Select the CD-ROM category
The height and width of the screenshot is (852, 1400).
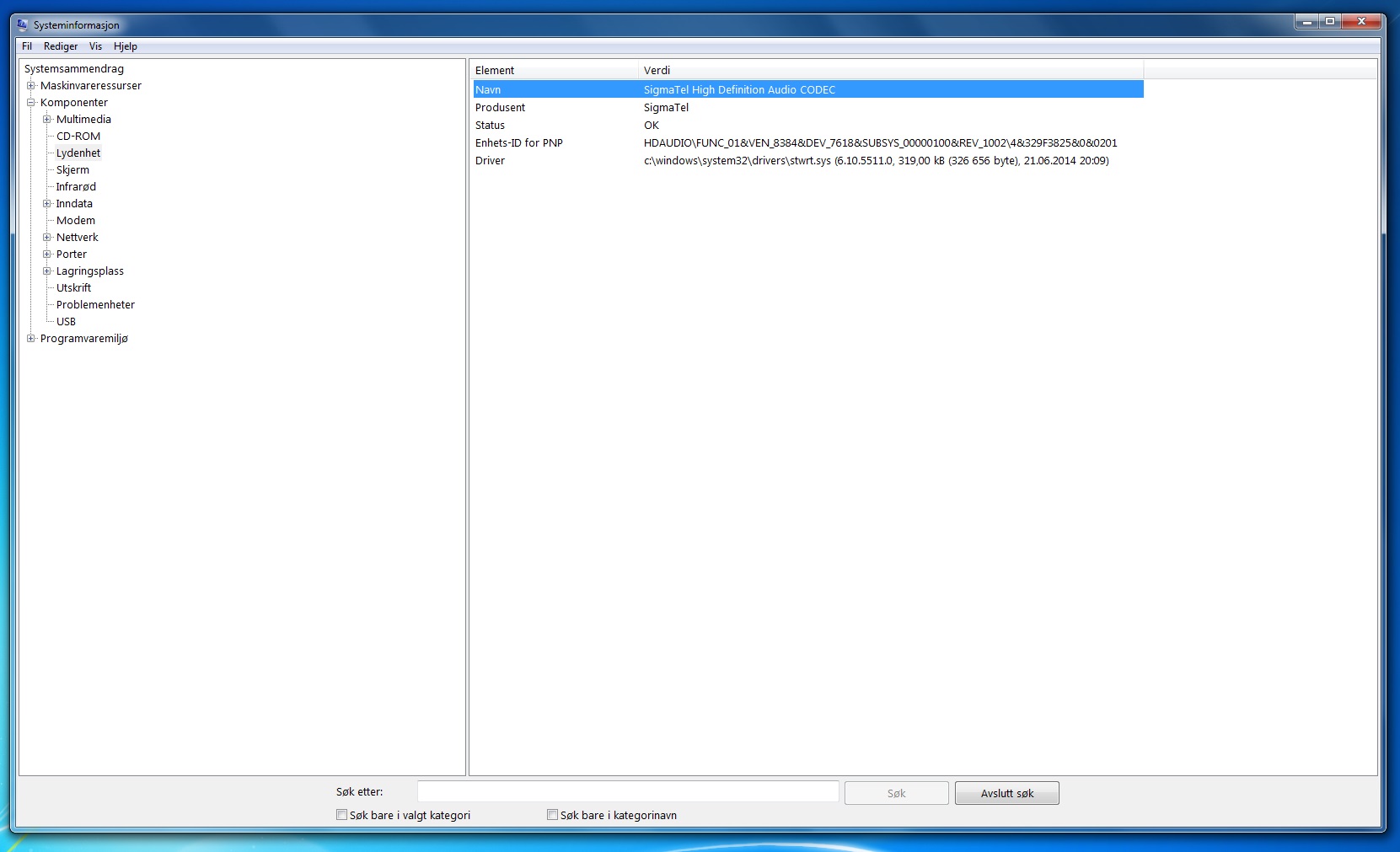[78, 137]
